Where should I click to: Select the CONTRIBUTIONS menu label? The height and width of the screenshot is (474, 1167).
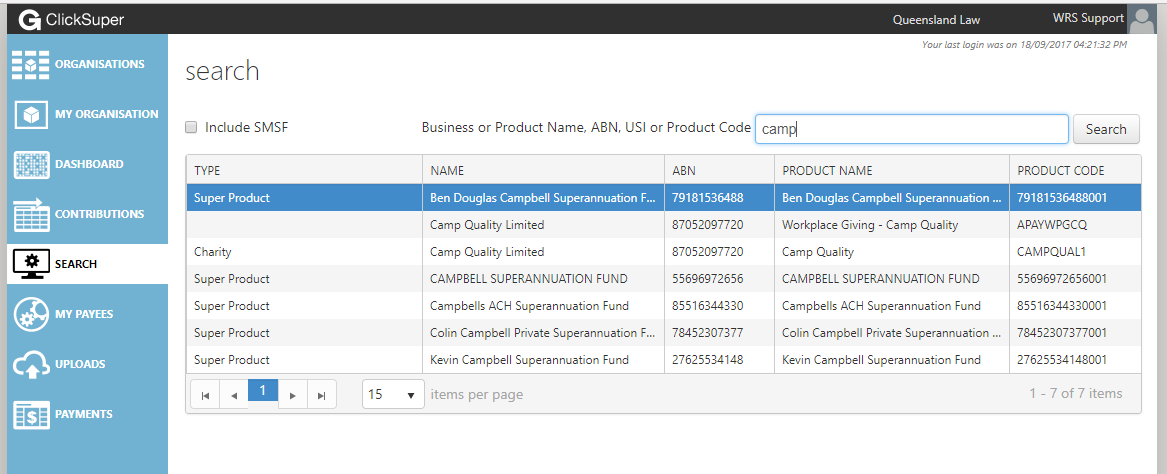[x=100, y=214]
